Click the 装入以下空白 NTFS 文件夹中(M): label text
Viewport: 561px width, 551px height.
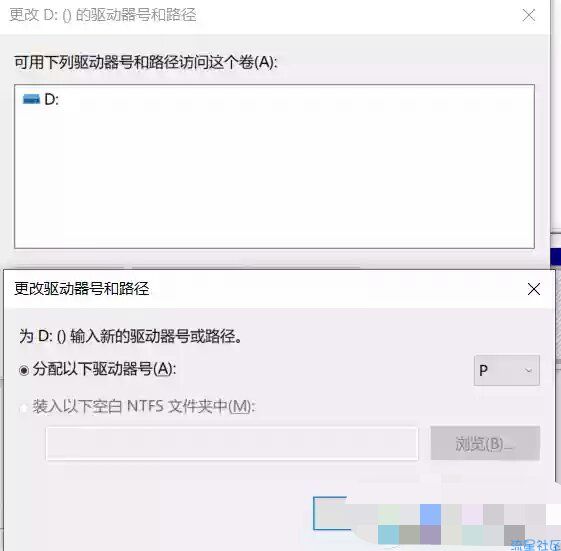click(144, 406)
